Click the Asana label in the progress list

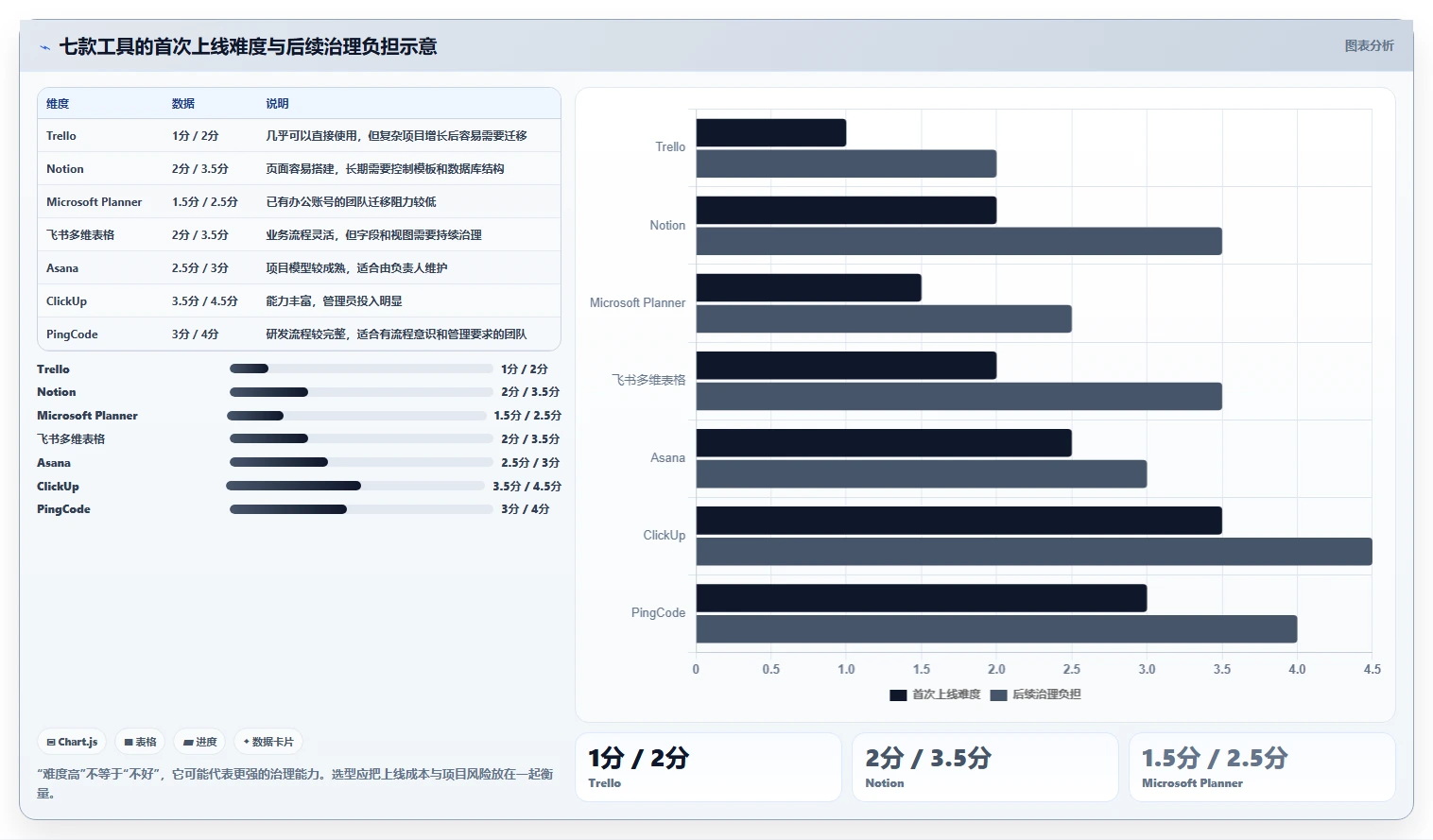[54, 463]
